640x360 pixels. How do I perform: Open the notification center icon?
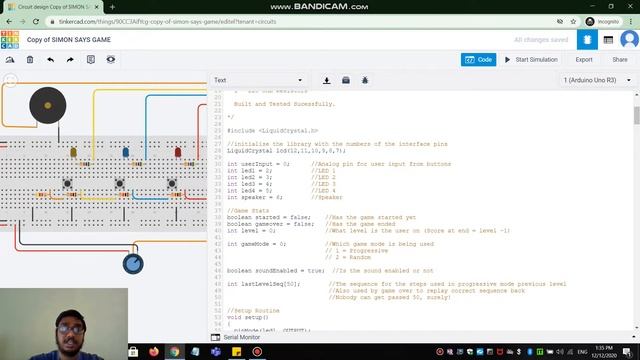[627, 351]
